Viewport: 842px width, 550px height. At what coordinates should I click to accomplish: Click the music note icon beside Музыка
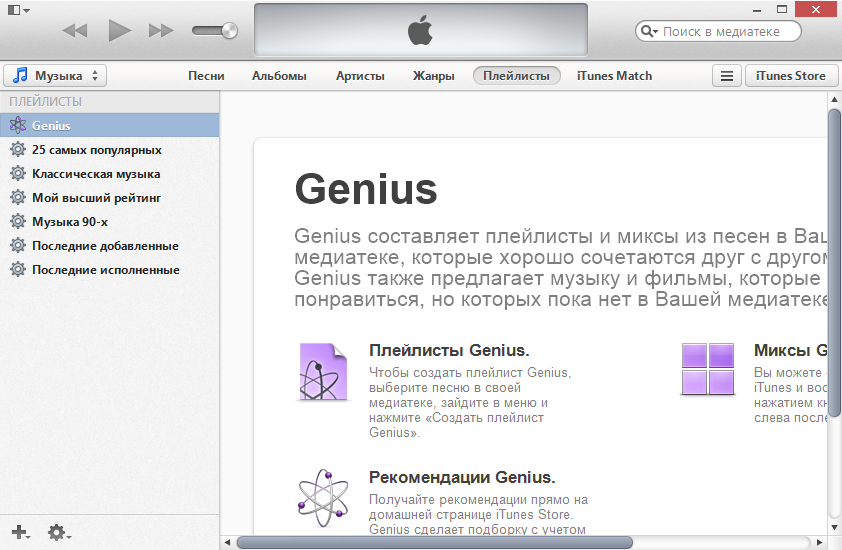(20, 75)
